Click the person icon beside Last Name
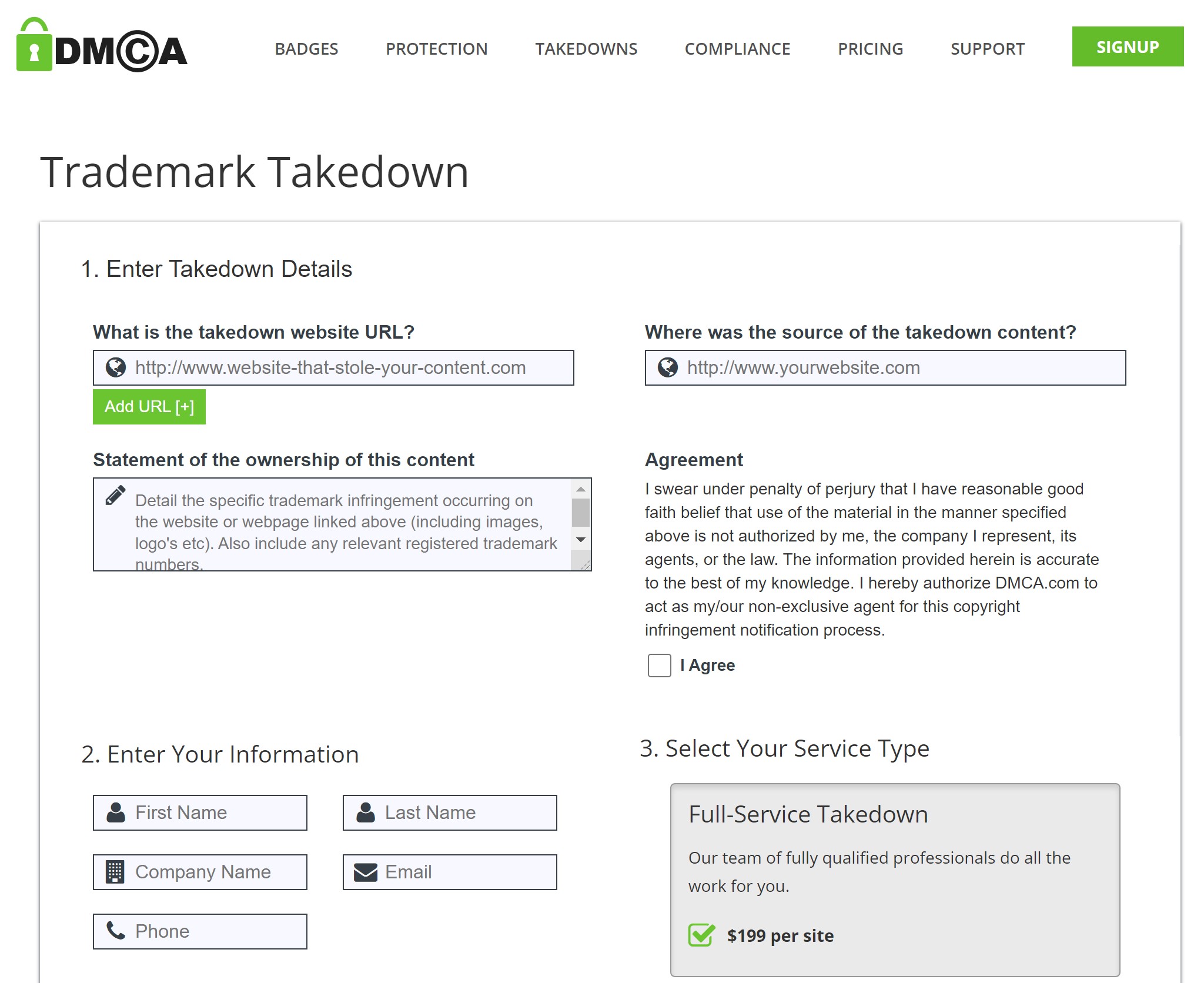This screenshot has height=983, width=1204. pos(366,813)
